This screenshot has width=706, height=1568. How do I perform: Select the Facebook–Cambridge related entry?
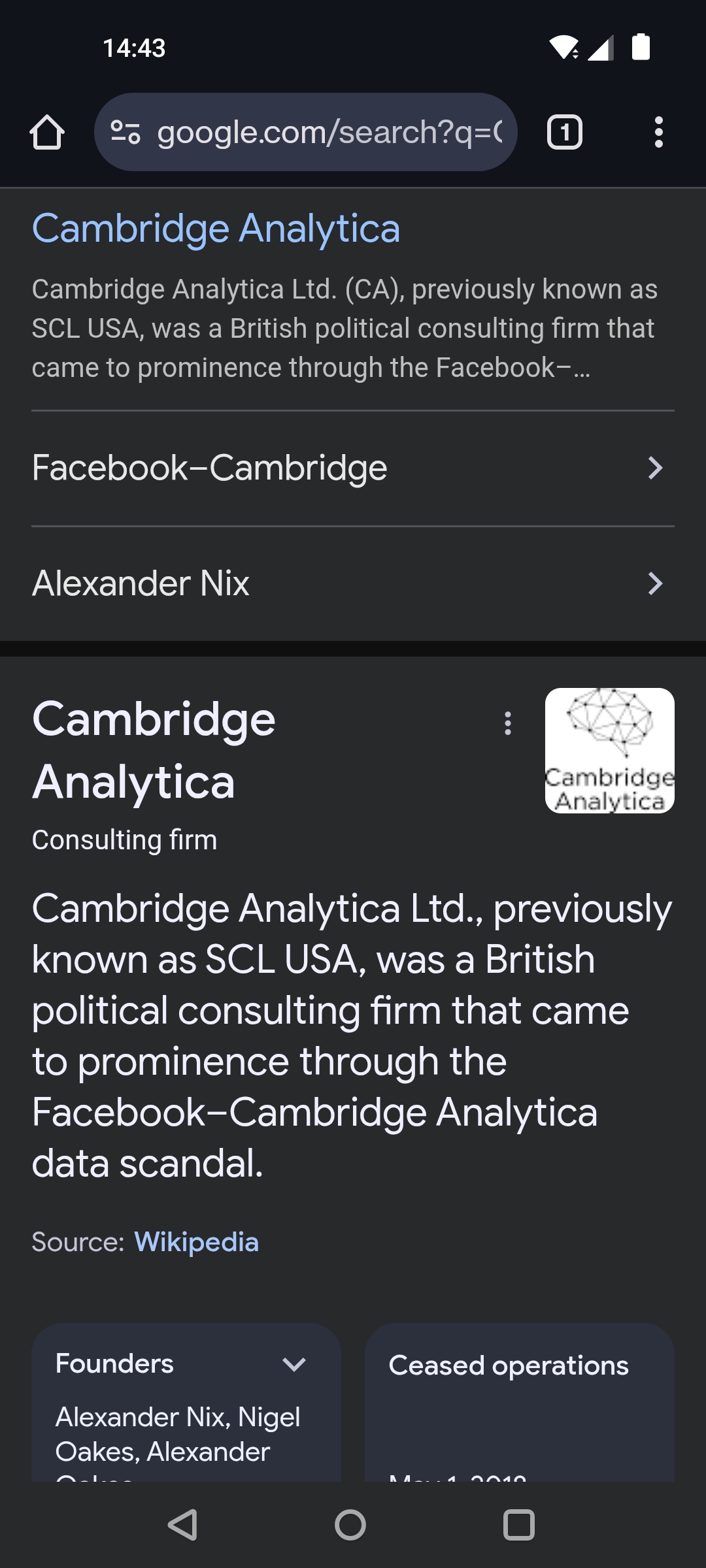click(x=210, y=468)
